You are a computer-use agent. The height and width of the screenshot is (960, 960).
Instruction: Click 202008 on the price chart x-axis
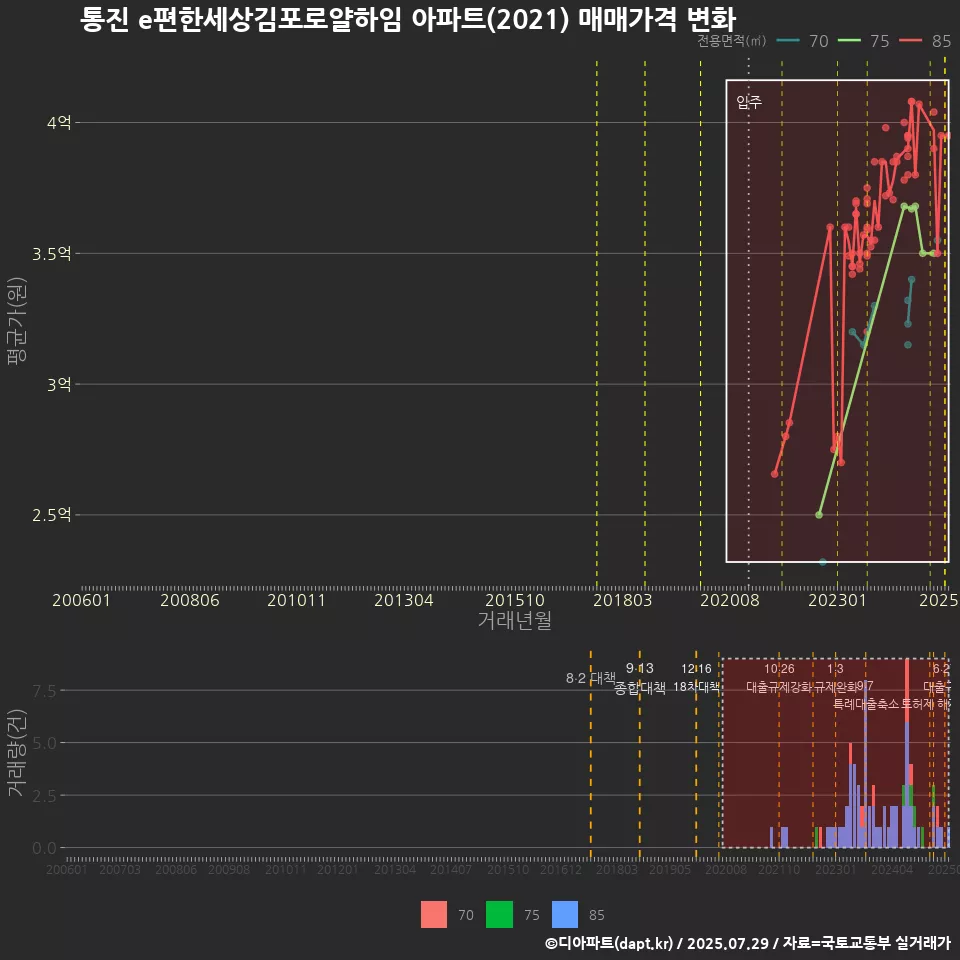point(730,600)
